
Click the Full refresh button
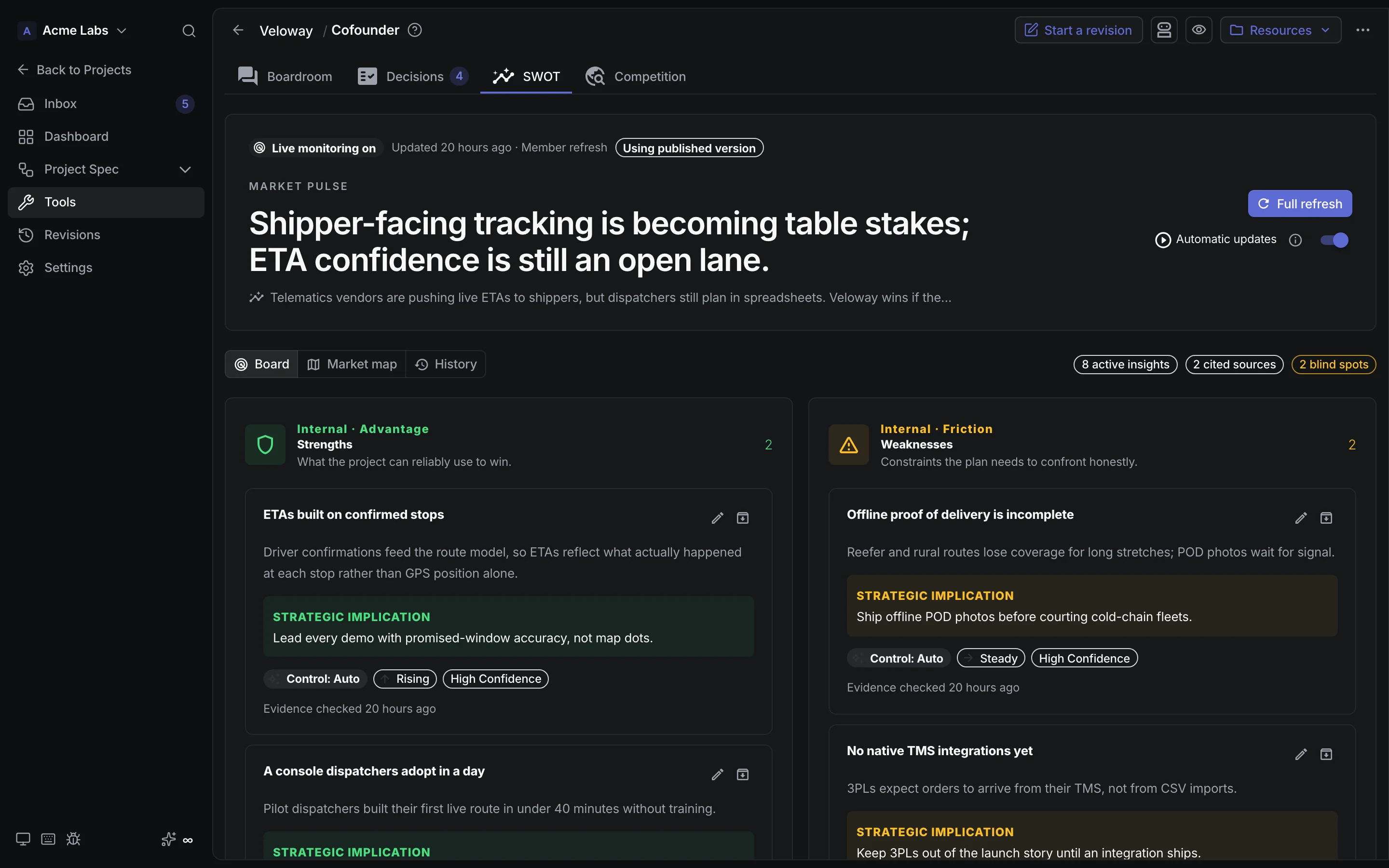point(1299,204)
